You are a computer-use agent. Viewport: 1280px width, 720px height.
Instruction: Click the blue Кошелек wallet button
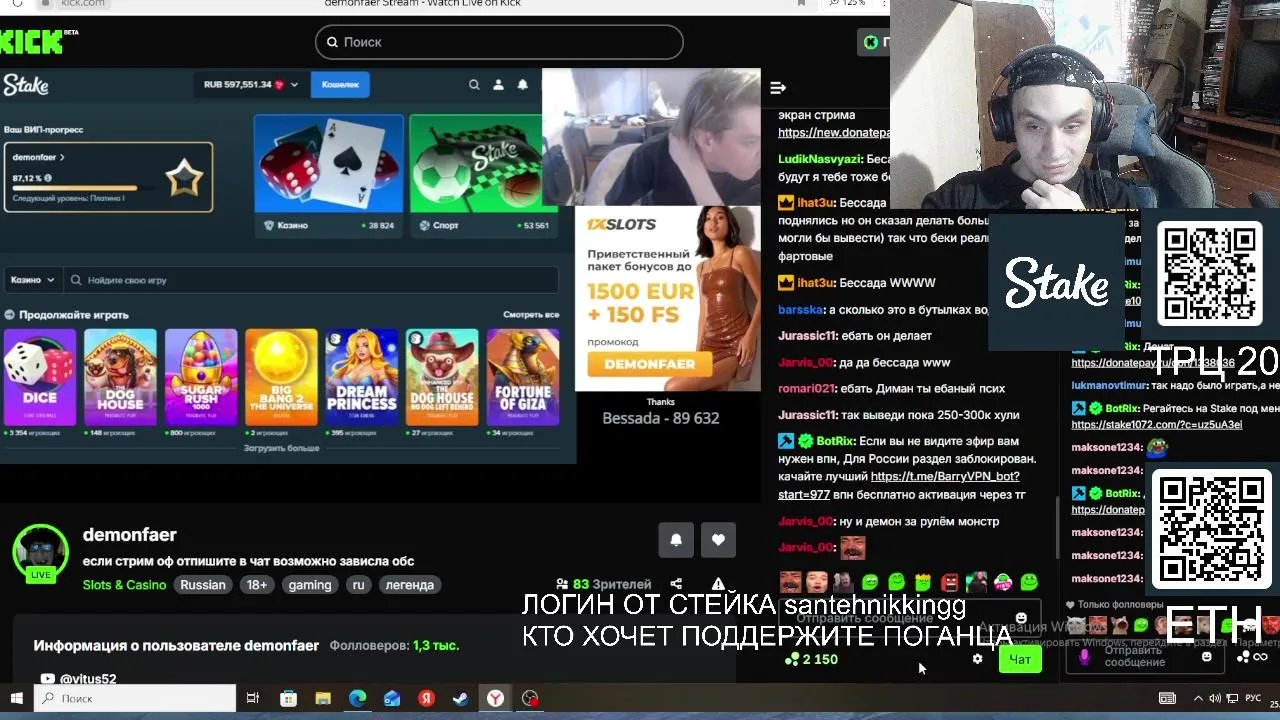[x=340, y=85]
